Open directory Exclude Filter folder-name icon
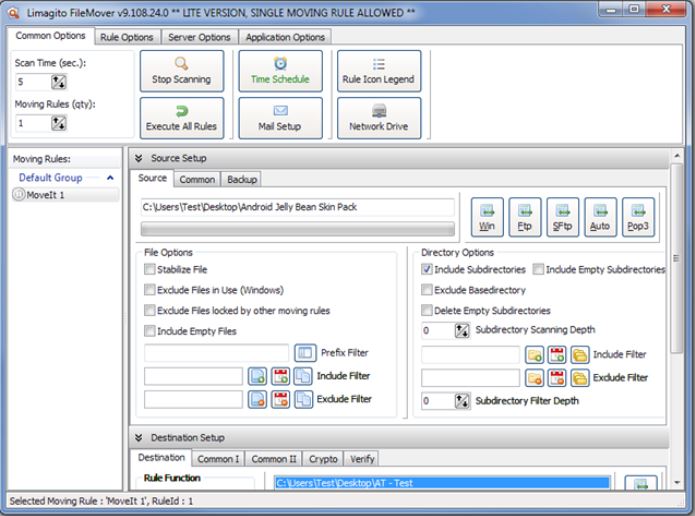Image resolution: width=695 pixels, height=516 pixels. click(x=535, y=378)
